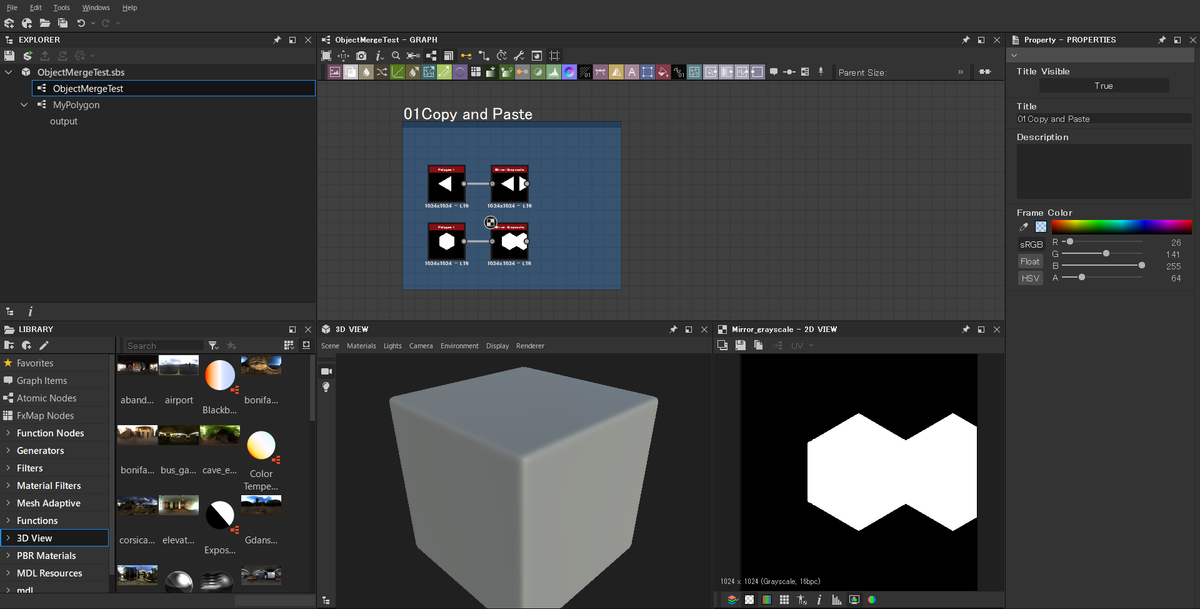Click the Description text box in Properties
Image resolution: width=1200 pixels, height=609 pixels.
coord(1103,171)
